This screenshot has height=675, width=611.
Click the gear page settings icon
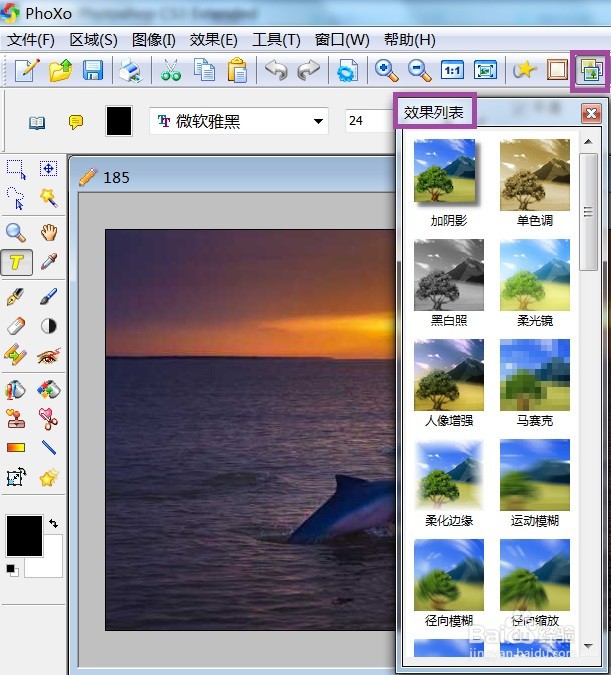347,70
